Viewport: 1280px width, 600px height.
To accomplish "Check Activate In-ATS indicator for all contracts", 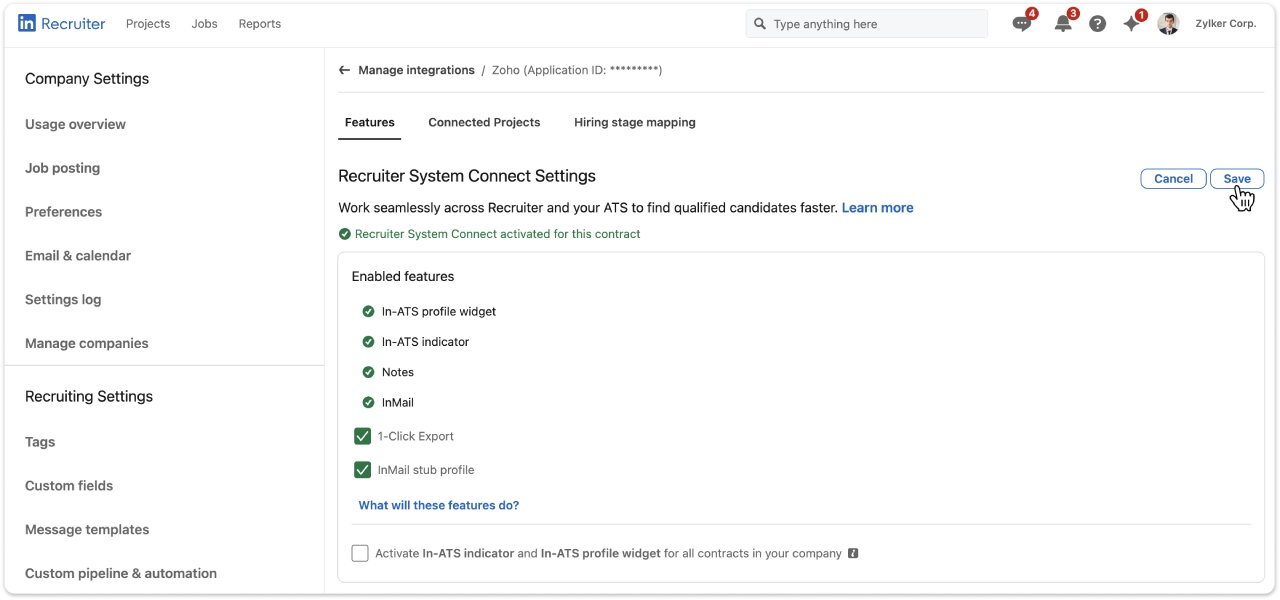I will click(360, 553).
